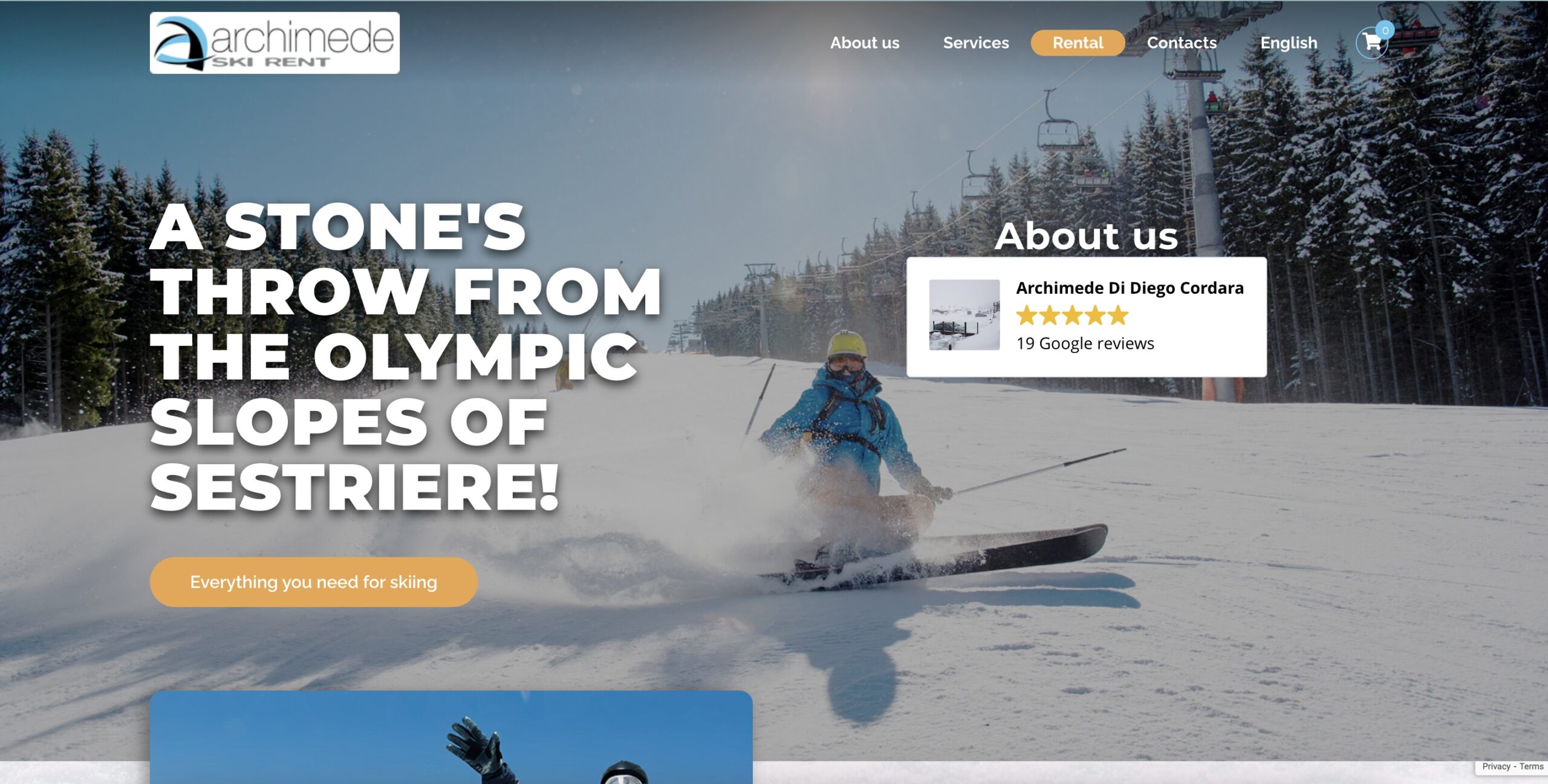Click the 'About us' heading above reviews

[1087, 236]
